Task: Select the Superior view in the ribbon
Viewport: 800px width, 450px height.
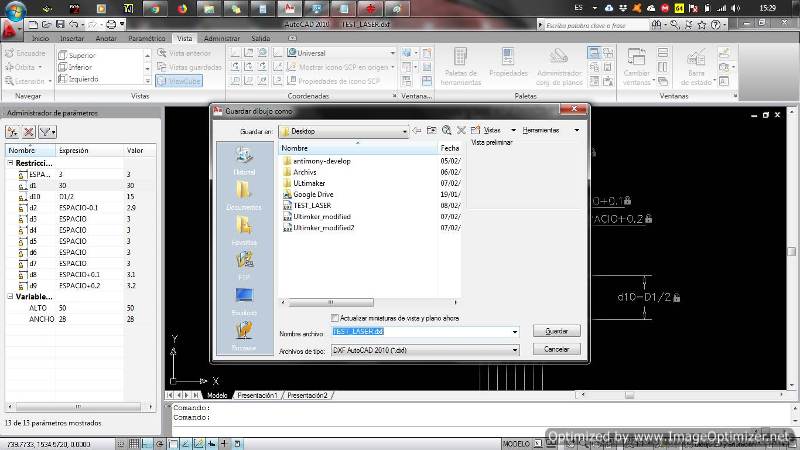Action: coord(78,55)
